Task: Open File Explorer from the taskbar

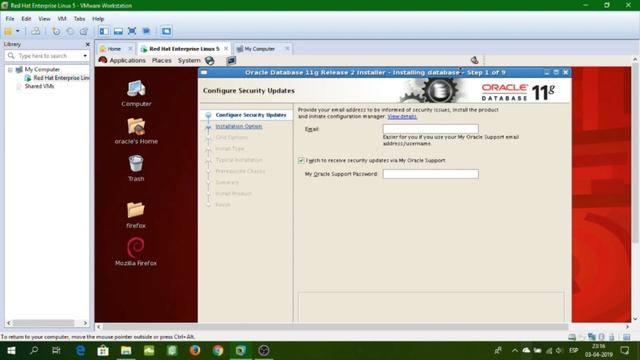Action: 126,351
